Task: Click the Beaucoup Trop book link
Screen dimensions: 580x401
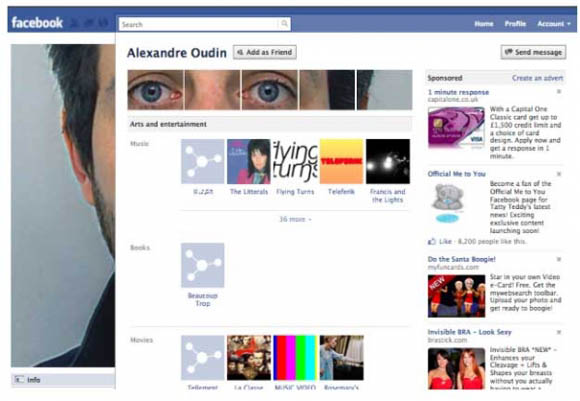Action: coord(202,299)
